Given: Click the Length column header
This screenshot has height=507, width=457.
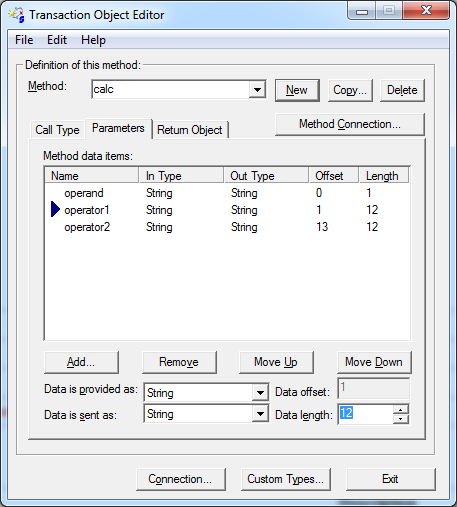Looking at the screenshot, I should [384, 175].
